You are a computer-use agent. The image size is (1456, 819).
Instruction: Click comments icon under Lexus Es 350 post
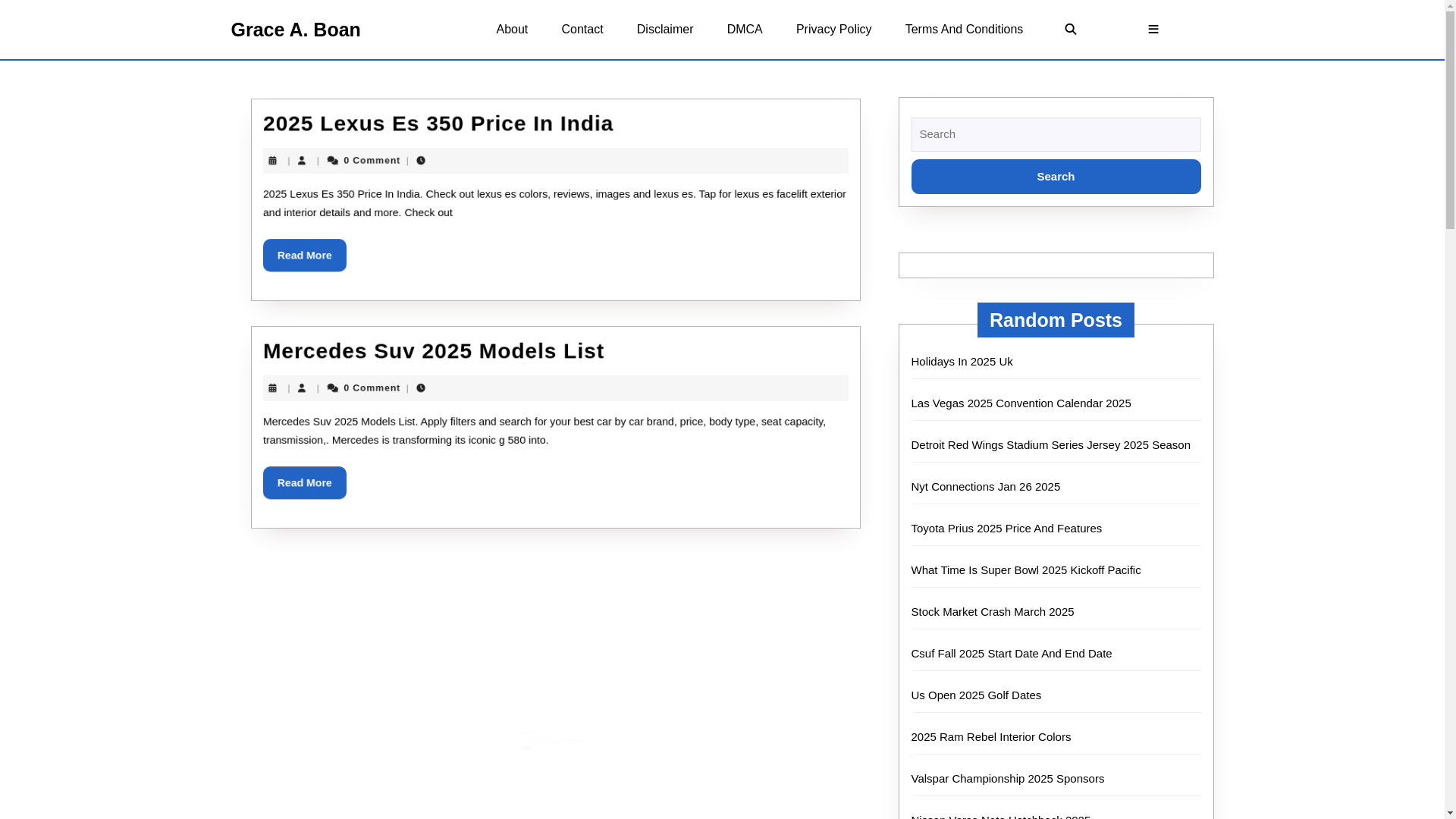click(333, 160)
